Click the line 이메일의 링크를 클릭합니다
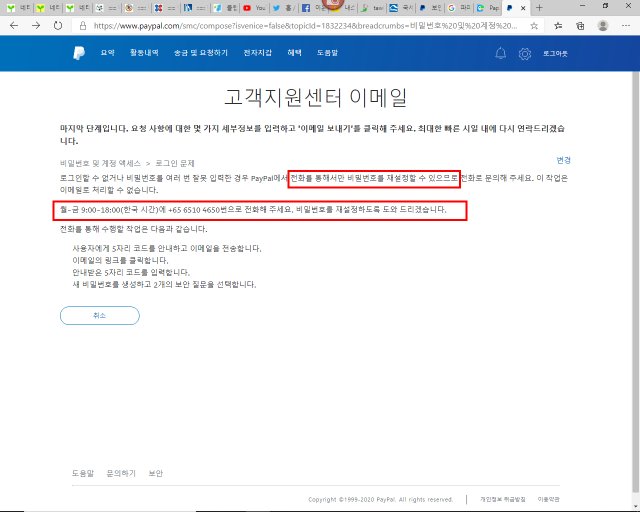The image size is (640, 512). click(x=120, y=260)
